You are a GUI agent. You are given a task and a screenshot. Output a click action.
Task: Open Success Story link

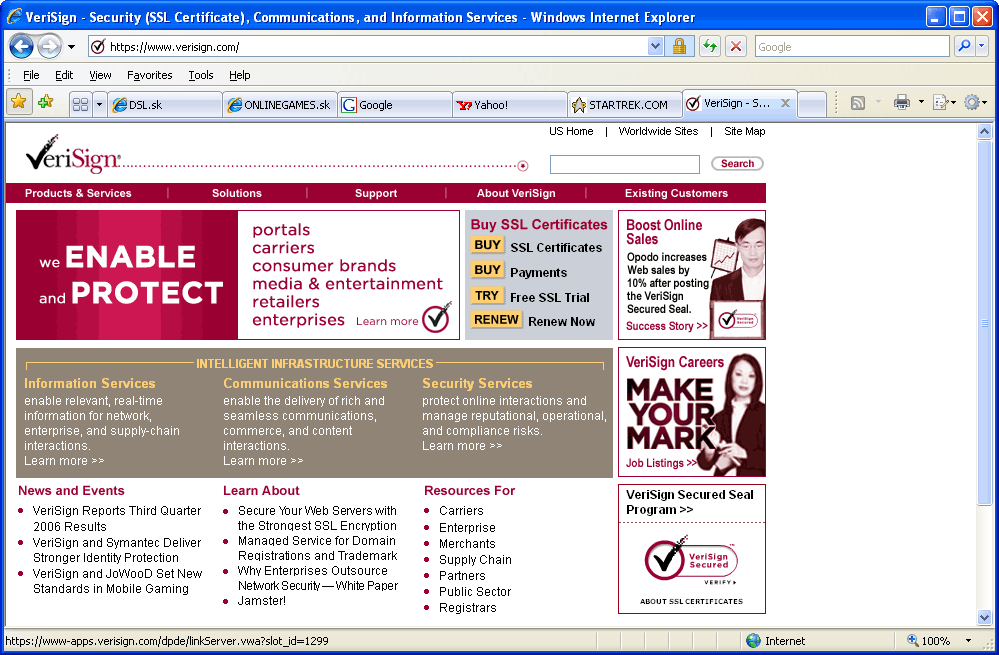[666, 326]
